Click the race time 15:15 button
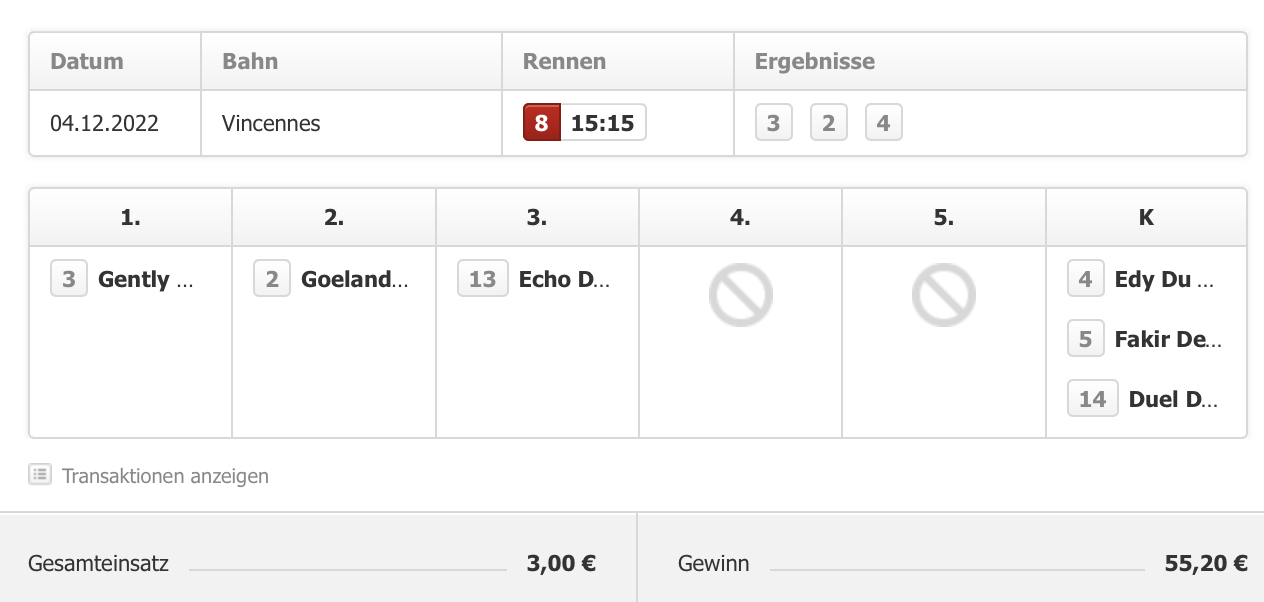Image resolution: width=1264 pixels, height=602 pixels. click(603, 123)
